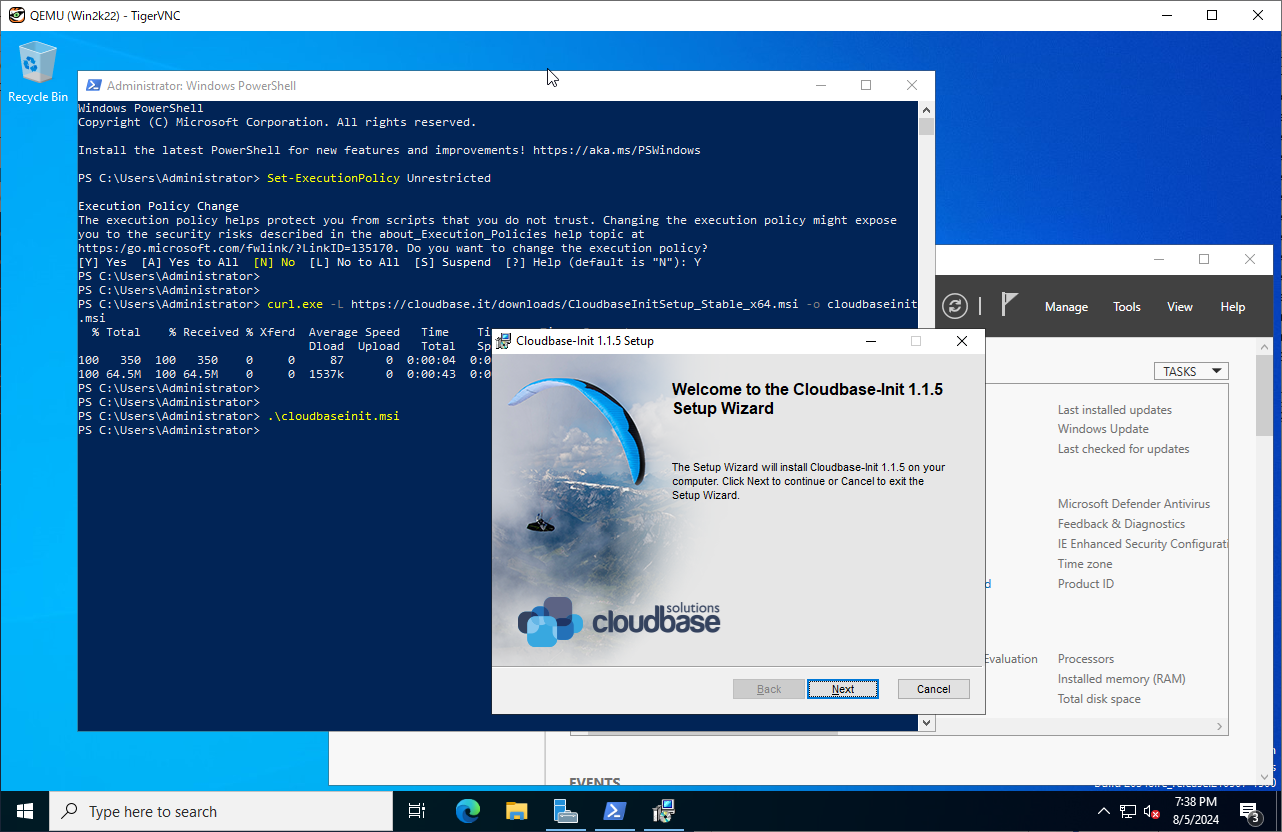Refresh Server Manager with the refresh icon

955,306
